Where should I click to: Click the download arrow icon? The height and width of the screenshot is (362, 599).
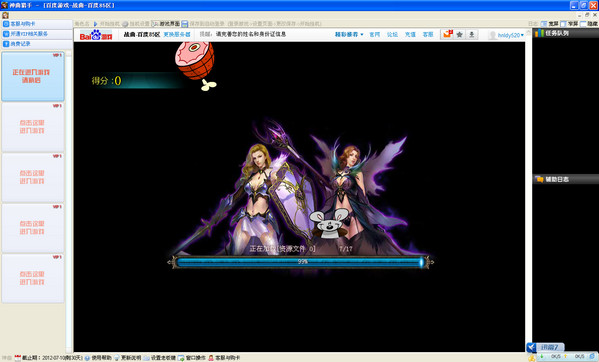[472, 34]
